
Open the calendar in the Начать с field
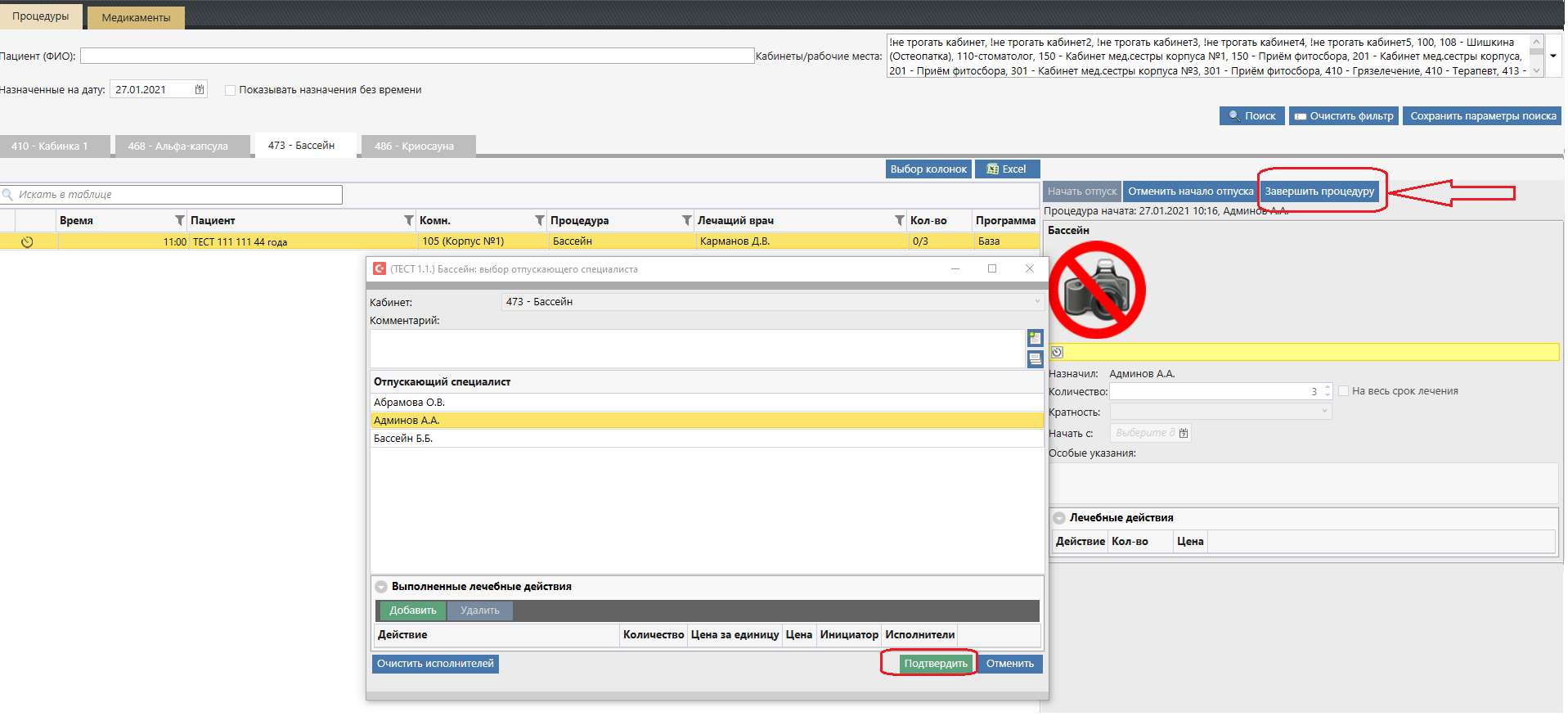(x=1184, y=433)
